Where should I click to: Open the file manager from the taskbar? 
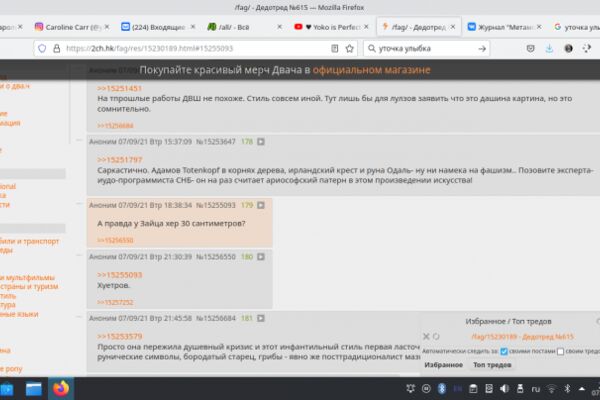[x=34, y=389]
